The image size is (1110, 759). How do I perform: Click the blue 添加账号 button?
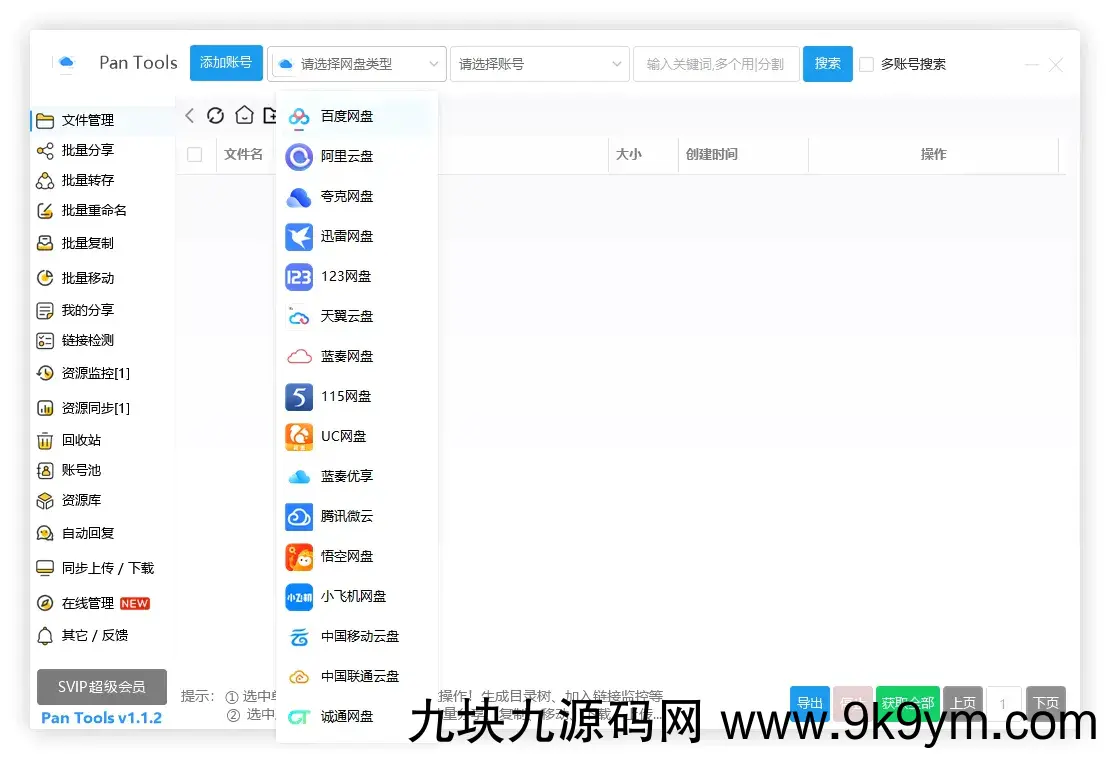pyautogui.click(x=226, y=63)
